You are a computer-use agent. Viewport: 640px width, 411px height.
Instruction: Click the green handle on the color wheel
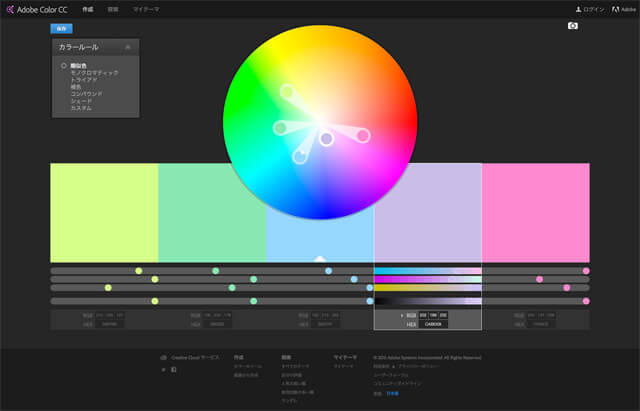280,128
